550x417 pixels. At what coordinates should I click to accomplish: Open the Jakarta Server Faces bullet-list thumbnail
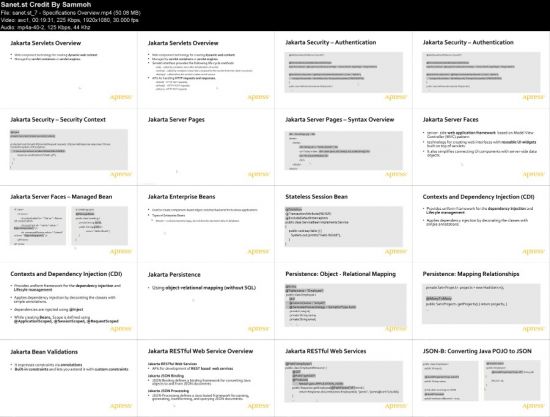click(x=481, y=147)
